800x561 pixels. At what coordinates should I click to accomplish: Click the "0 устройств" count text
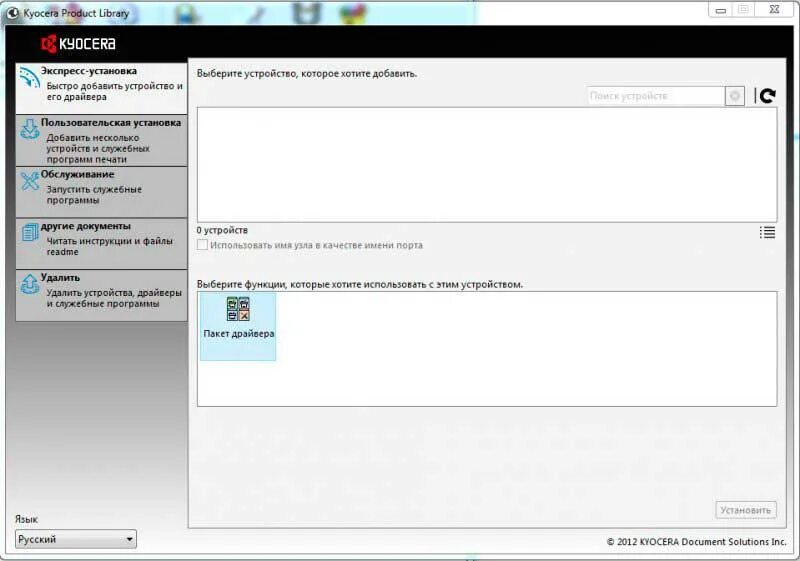coord(222,231)
